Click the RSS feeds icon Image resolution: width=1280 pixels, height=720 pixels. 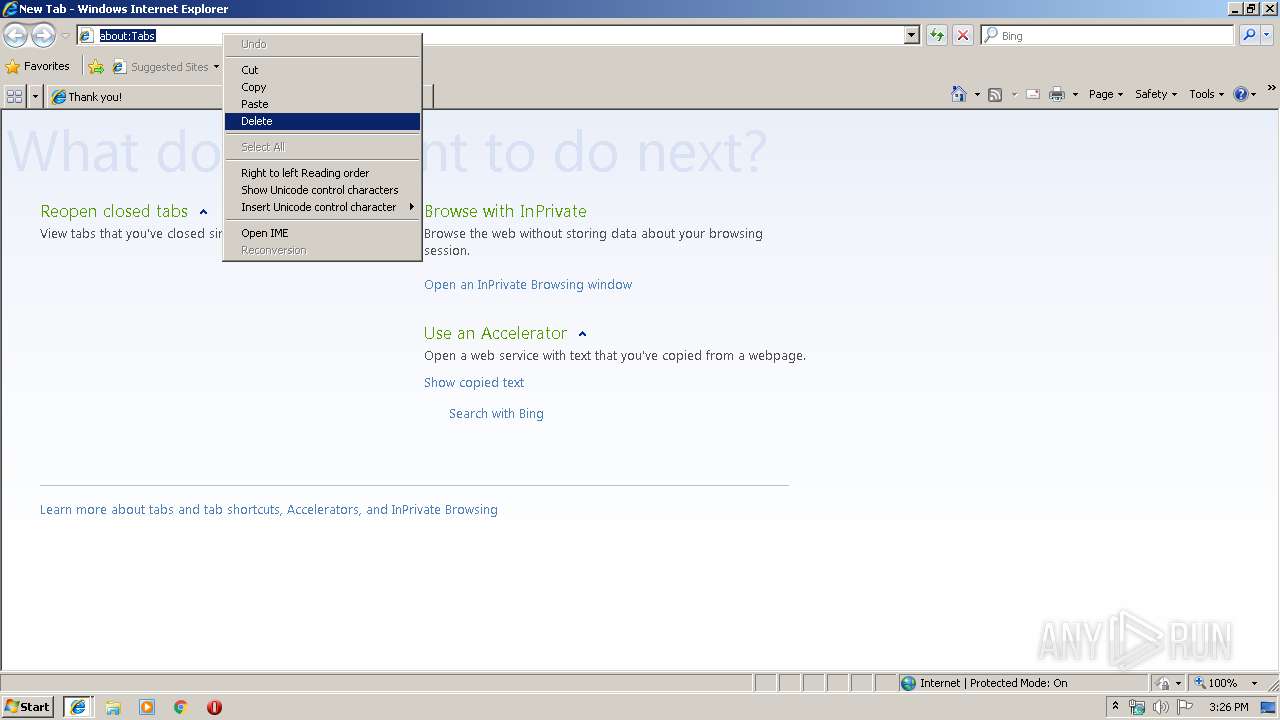(995, 94)
